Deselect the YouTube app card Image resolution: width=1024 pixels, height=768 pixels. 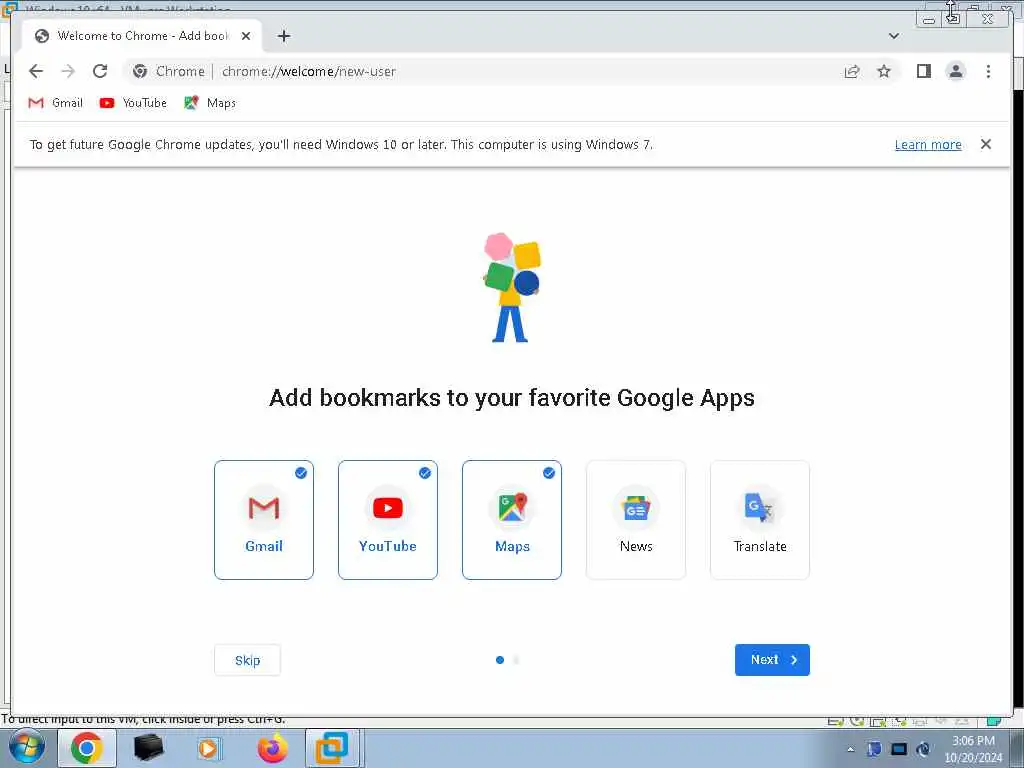click(x=388, y=520)
